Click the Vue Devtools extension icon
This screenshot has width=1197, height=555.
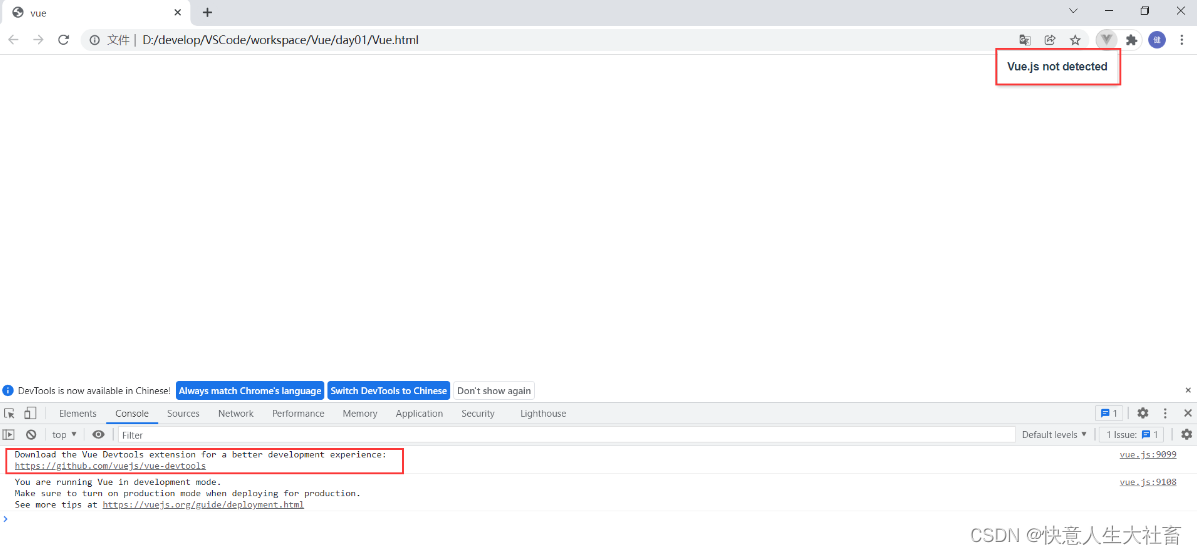[1105, 40]
